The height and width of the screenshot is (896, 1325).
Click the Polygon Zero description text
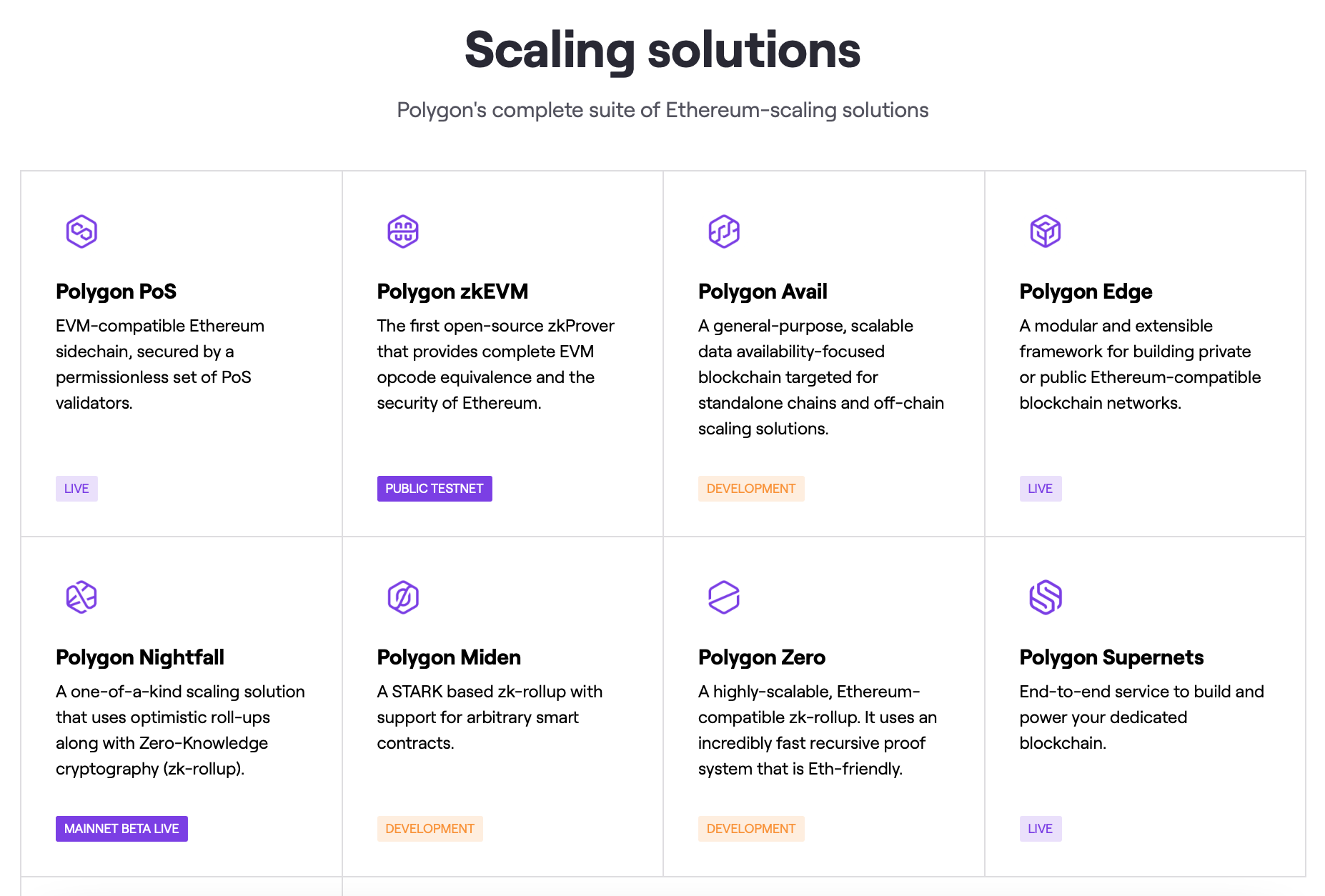818,730
